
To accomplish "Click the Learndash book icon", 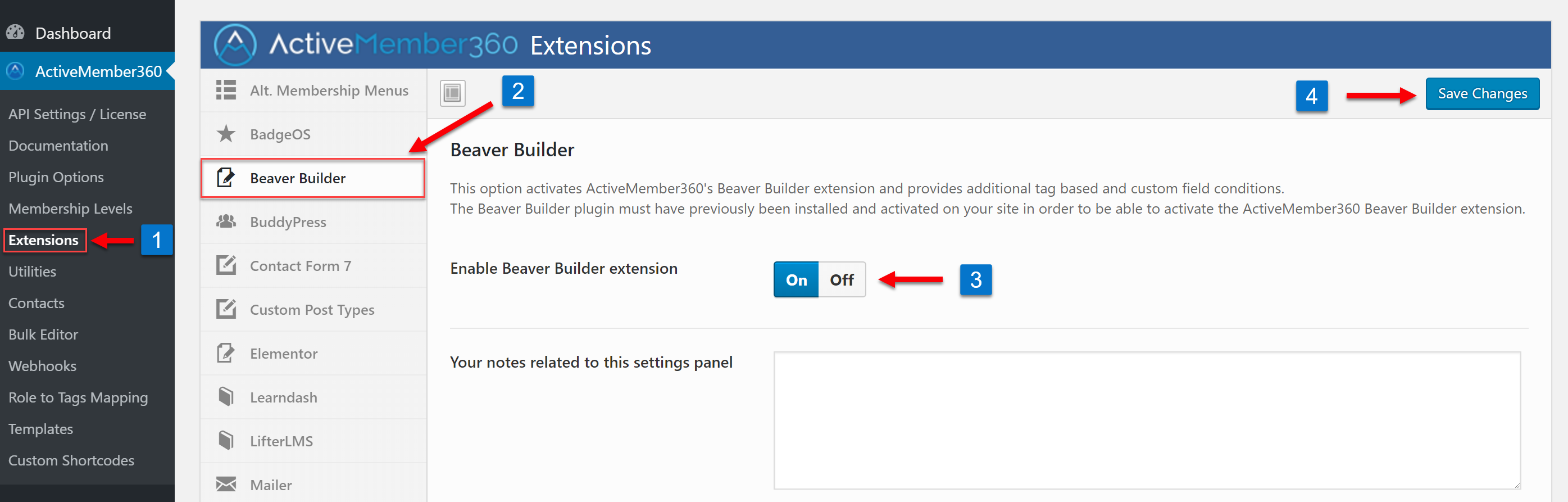I will click(x=226, y=397).
